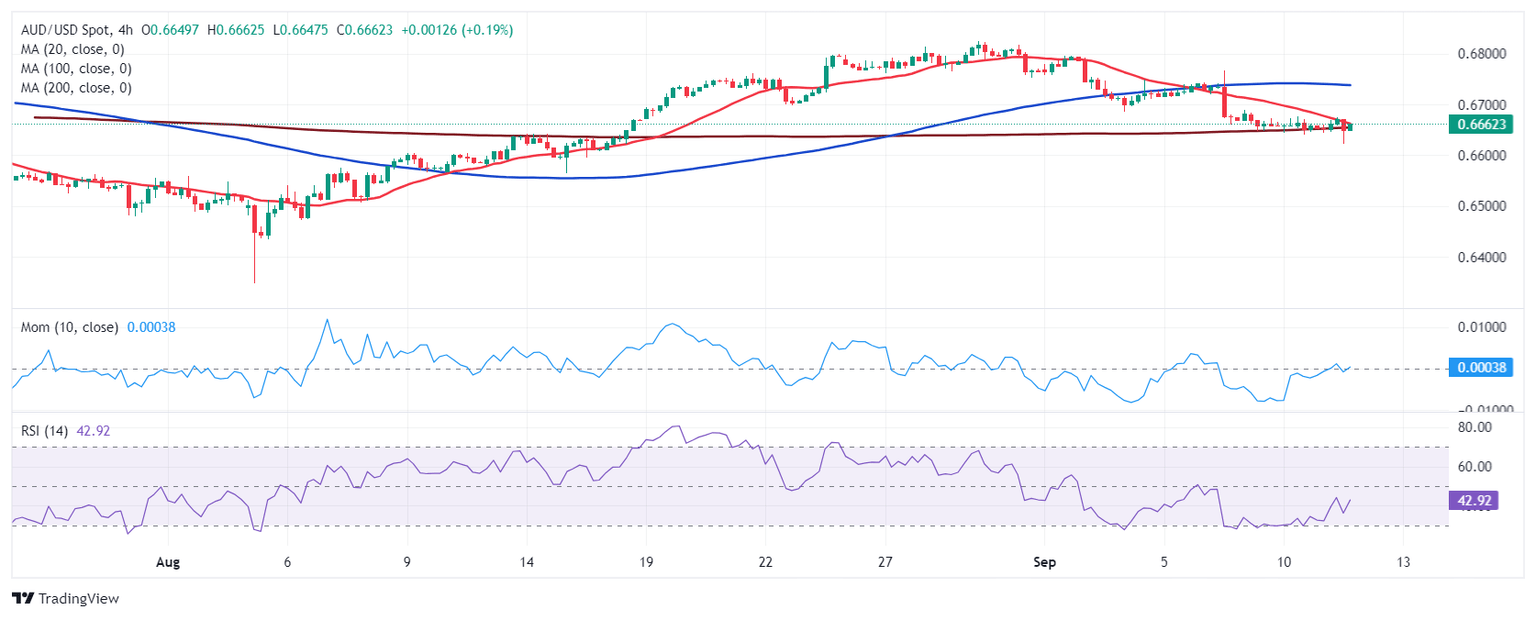Click the Aug label on time axis
Viewport: 1536px width, 618px height.
click(168, 562)
